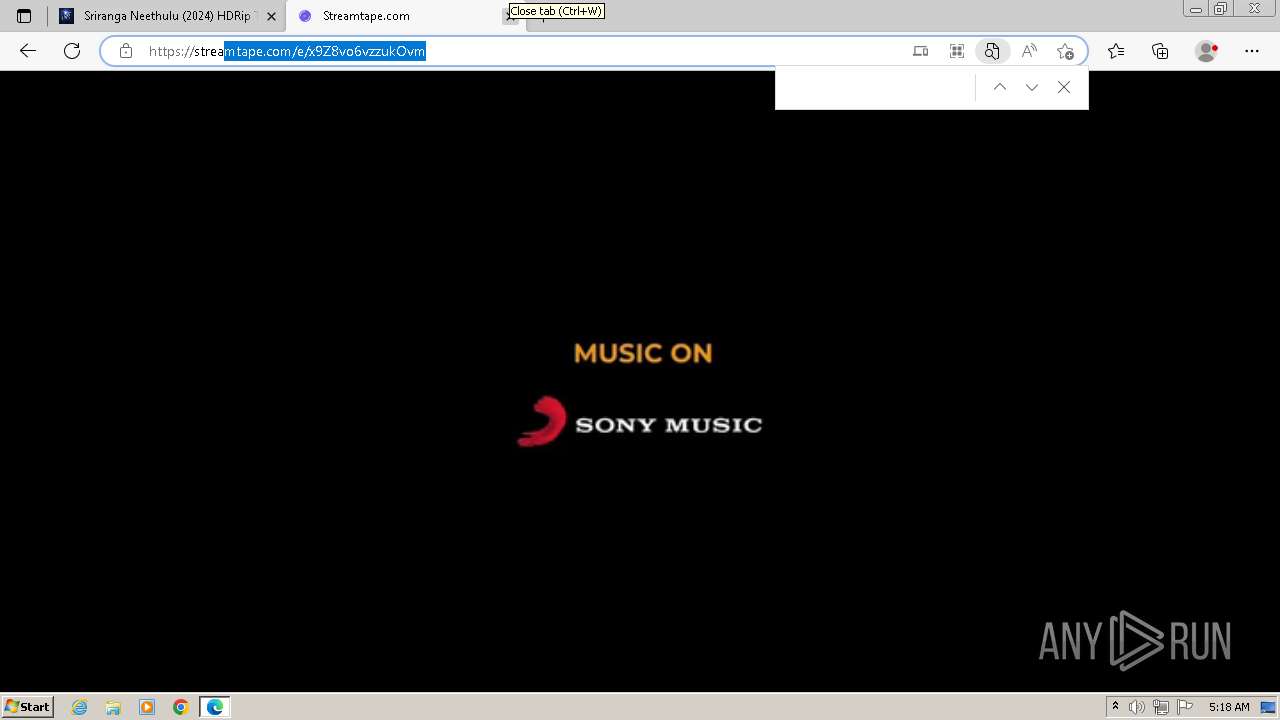This screenshot has height=720, width=1280.
Task: Close the Streamtape.com tab
Action: pyautogui.click(x=511, y=17)
